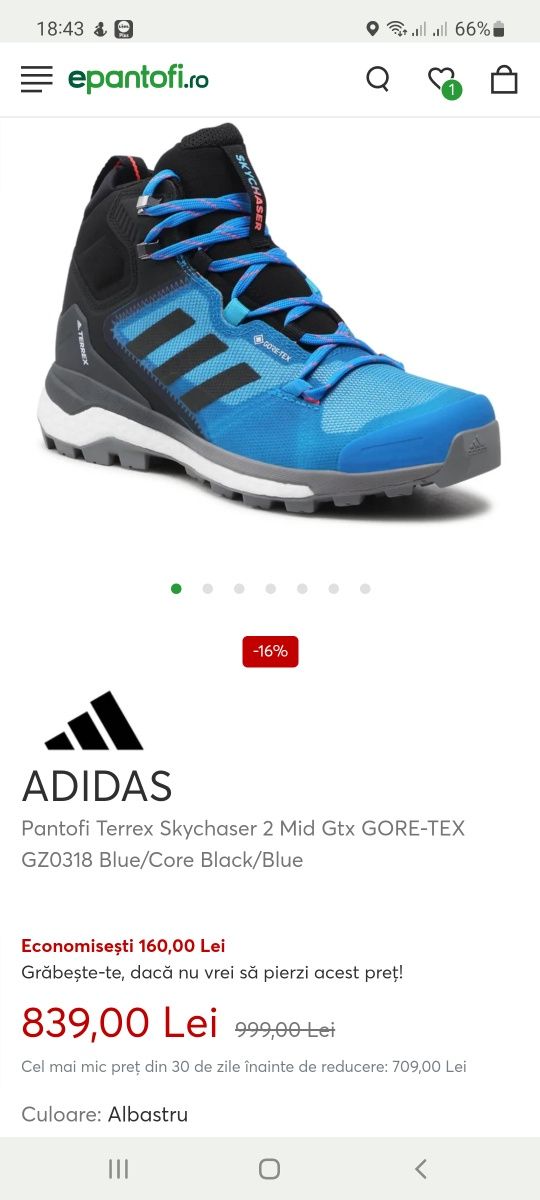Tap the Adidas brand logo
The width and height of the screenshot is (540, 1200).
[x=94, y=721]
